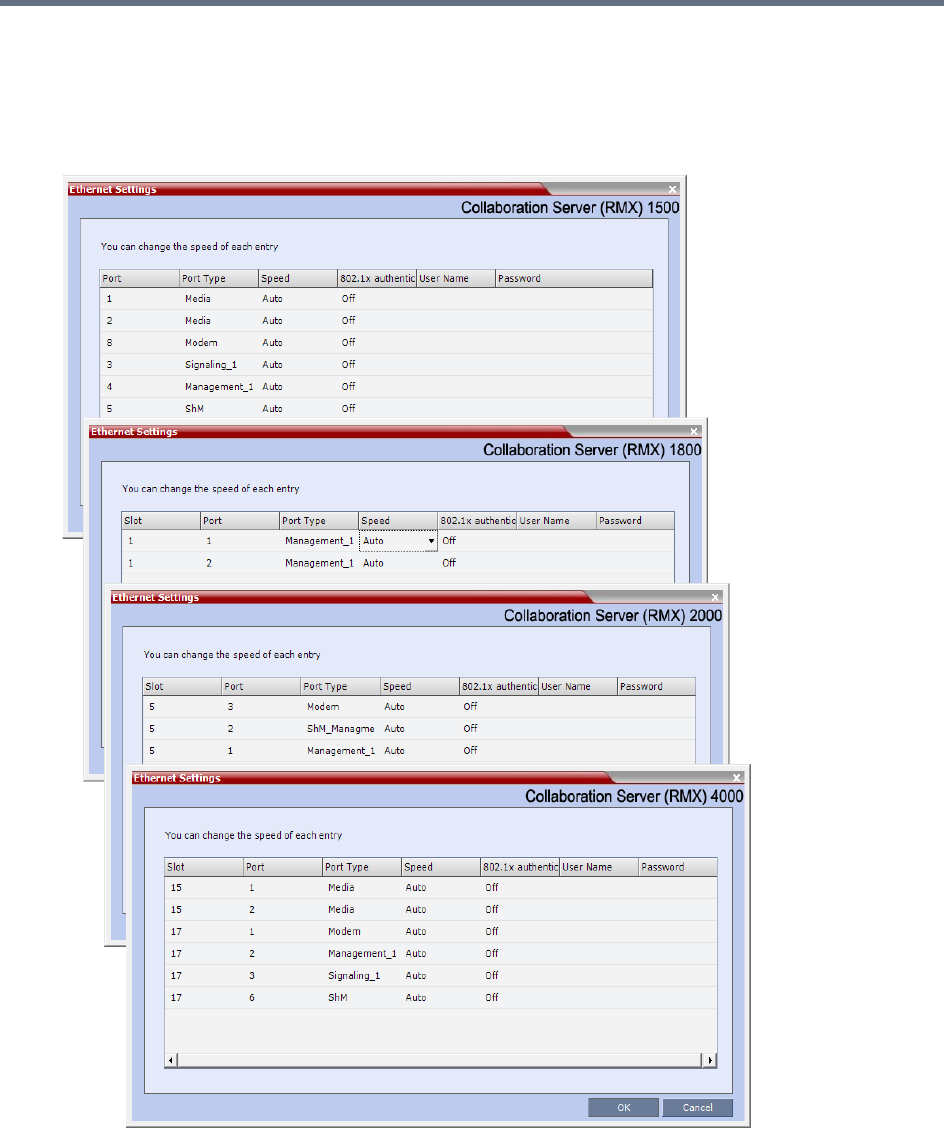Viewport: 944px width, 1130px height.
Task: Click Password header in RMX 2000 table
Action: pyautogui.click(x=656, y=687)
